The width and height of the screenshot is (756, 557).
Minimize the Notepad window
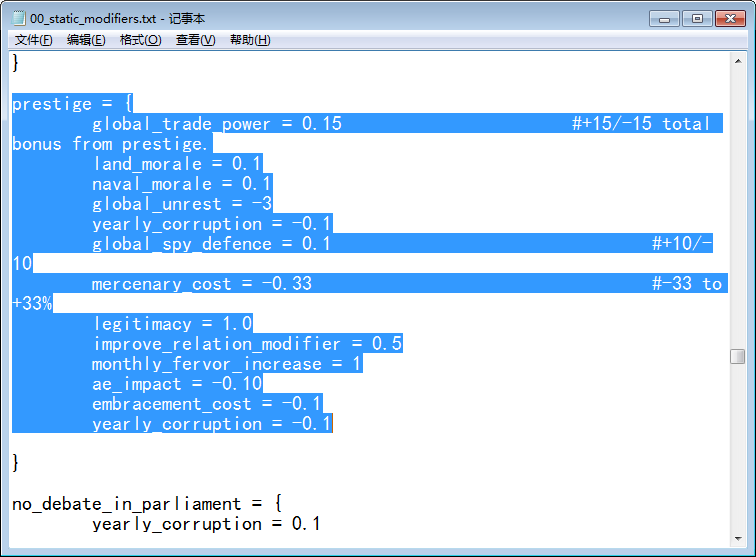click(x=664, y=19)
